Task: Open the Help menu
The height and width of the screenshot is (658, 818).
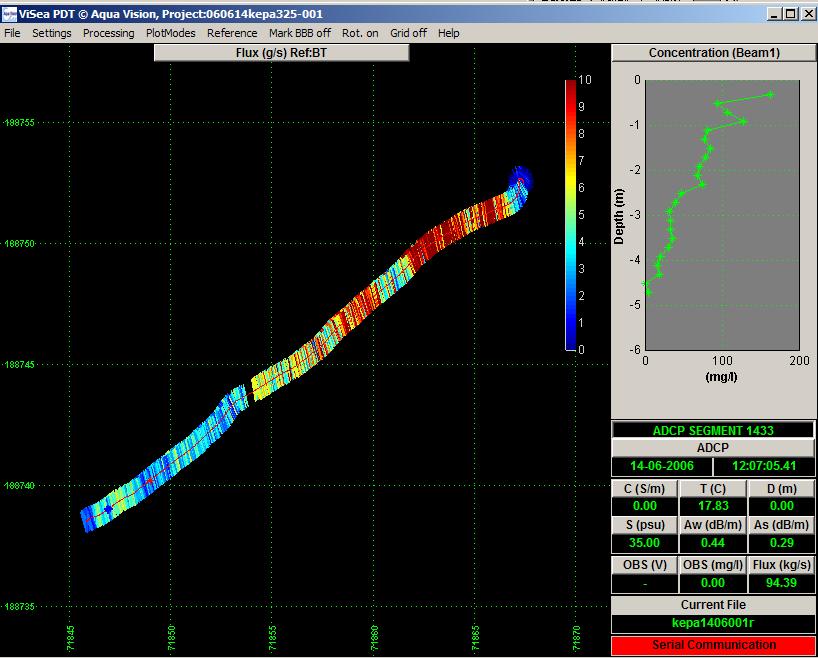Action: click(449, 33)
